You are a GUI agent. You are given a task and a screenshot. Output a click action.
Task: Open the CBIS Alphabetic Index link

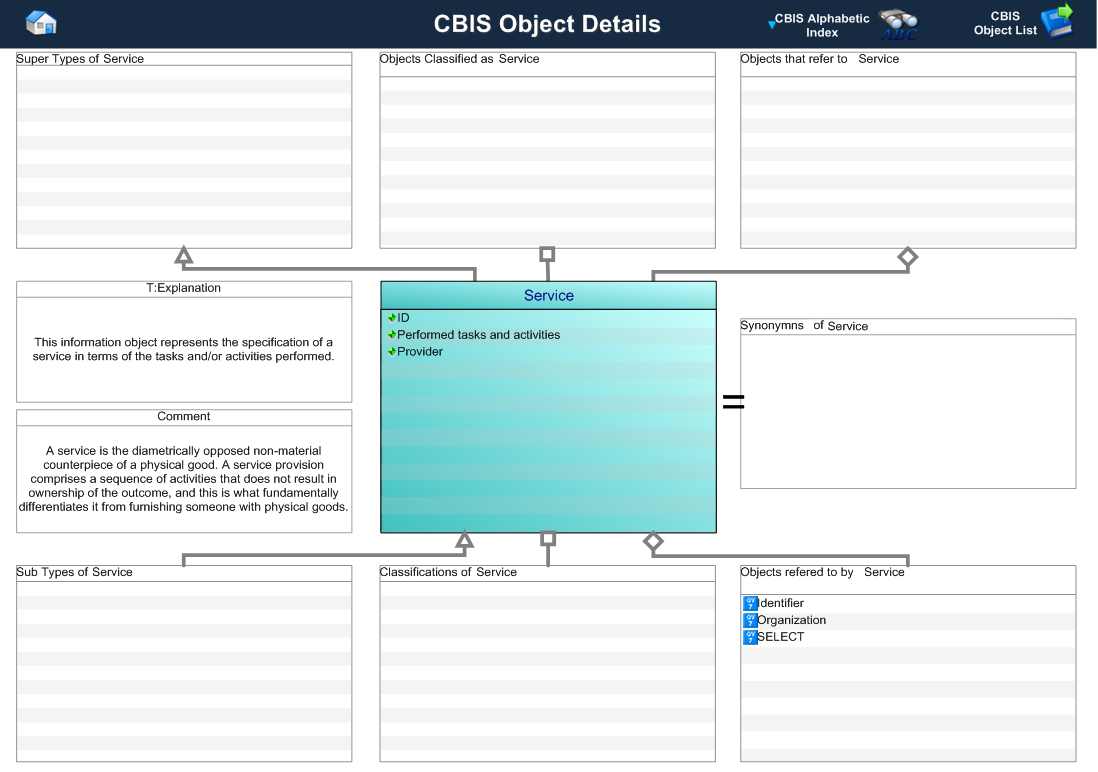821,25
